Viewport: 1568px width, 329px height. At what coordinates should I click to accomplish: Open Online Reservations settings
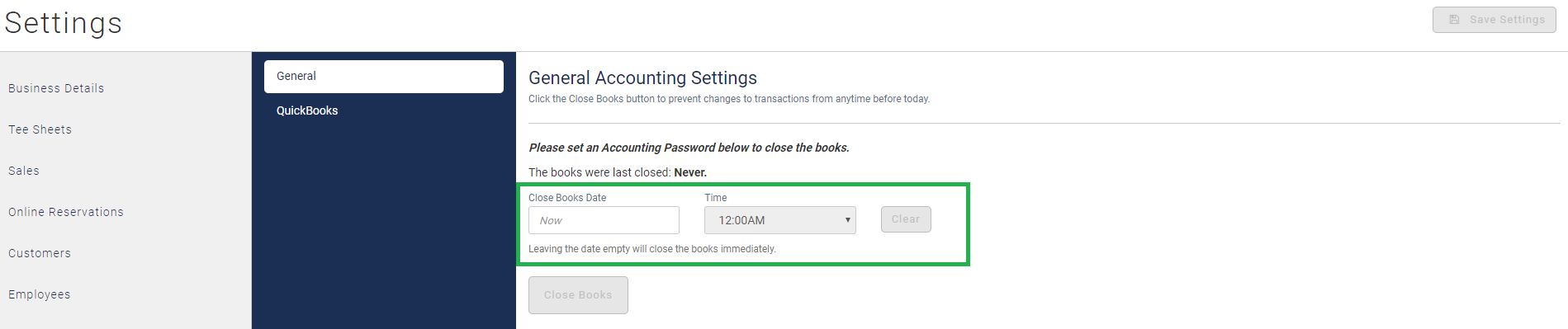(x=66, y=212)
